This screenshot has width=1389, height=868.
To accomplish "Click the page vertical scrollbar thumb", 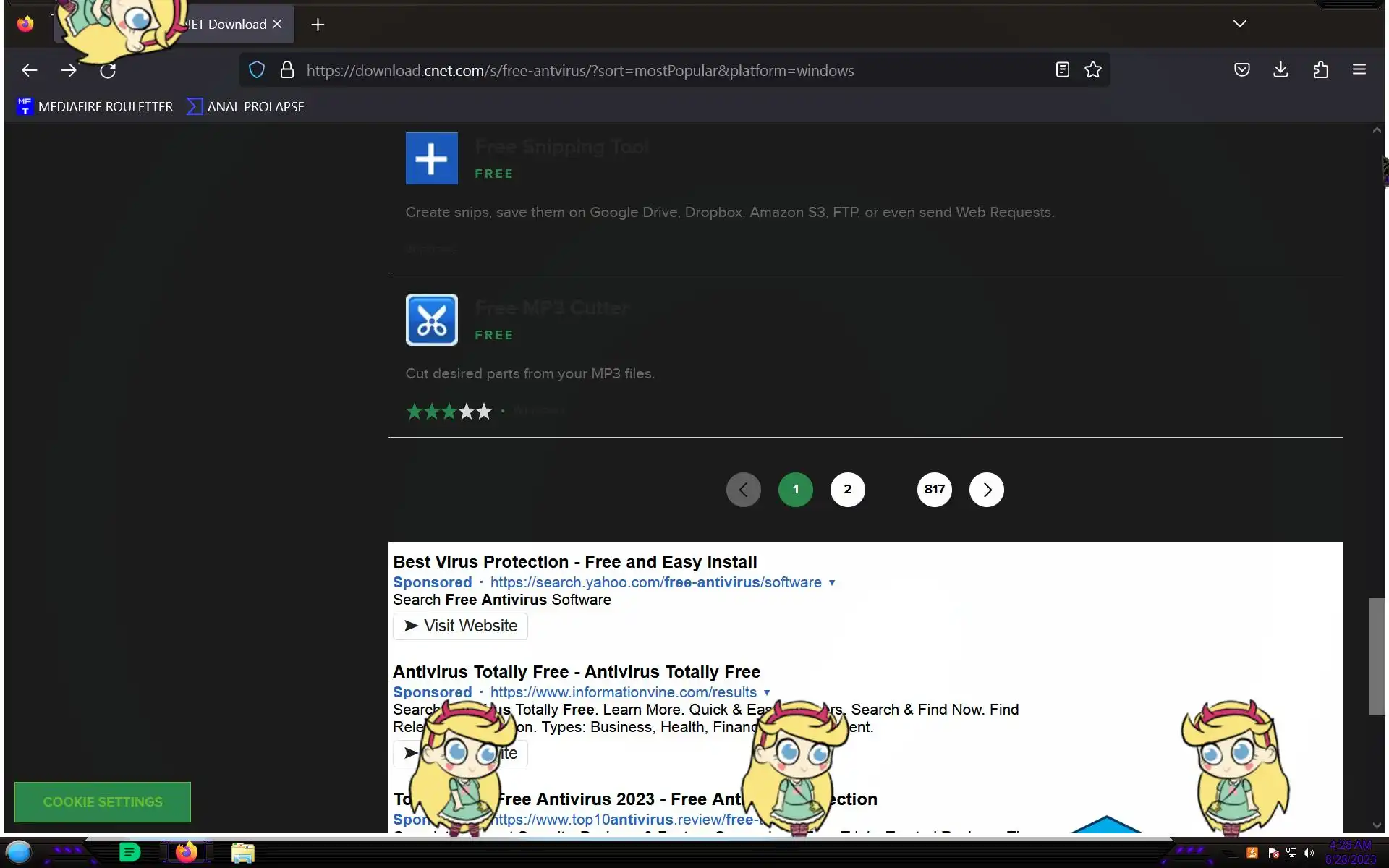I will (1376, 656).
